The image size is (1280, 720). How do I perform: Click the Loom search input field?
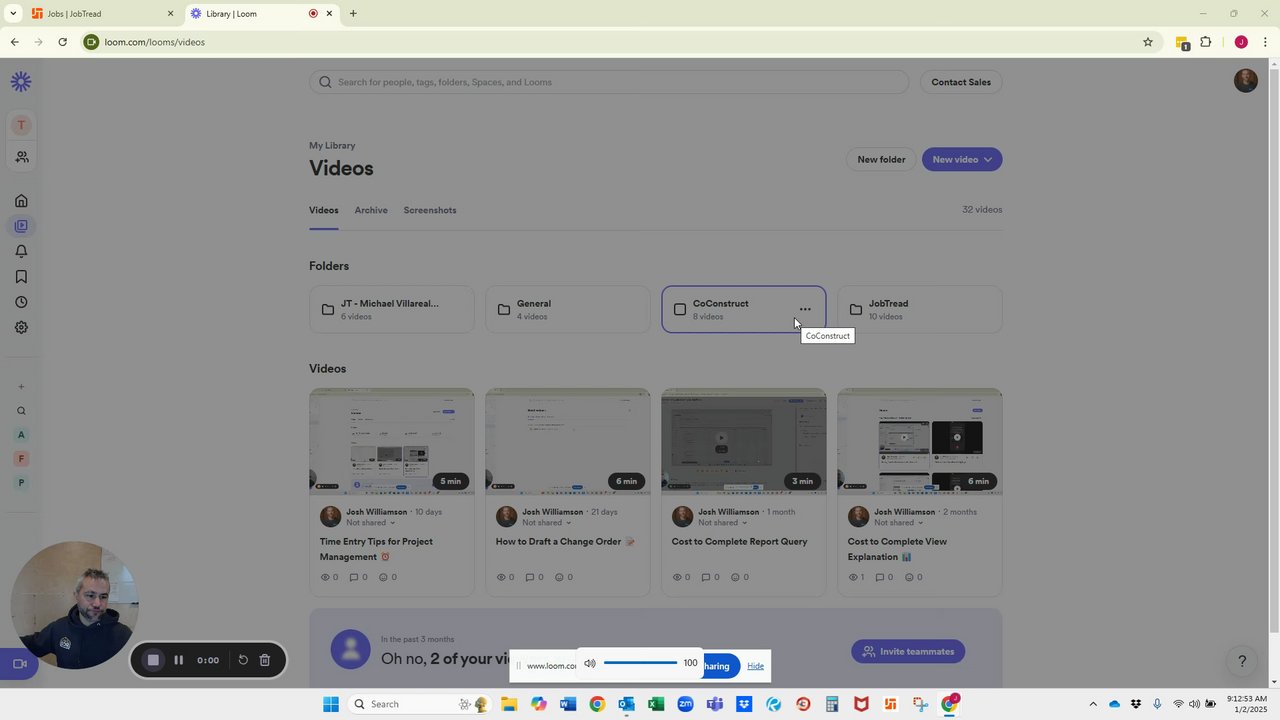pos(609,82)
